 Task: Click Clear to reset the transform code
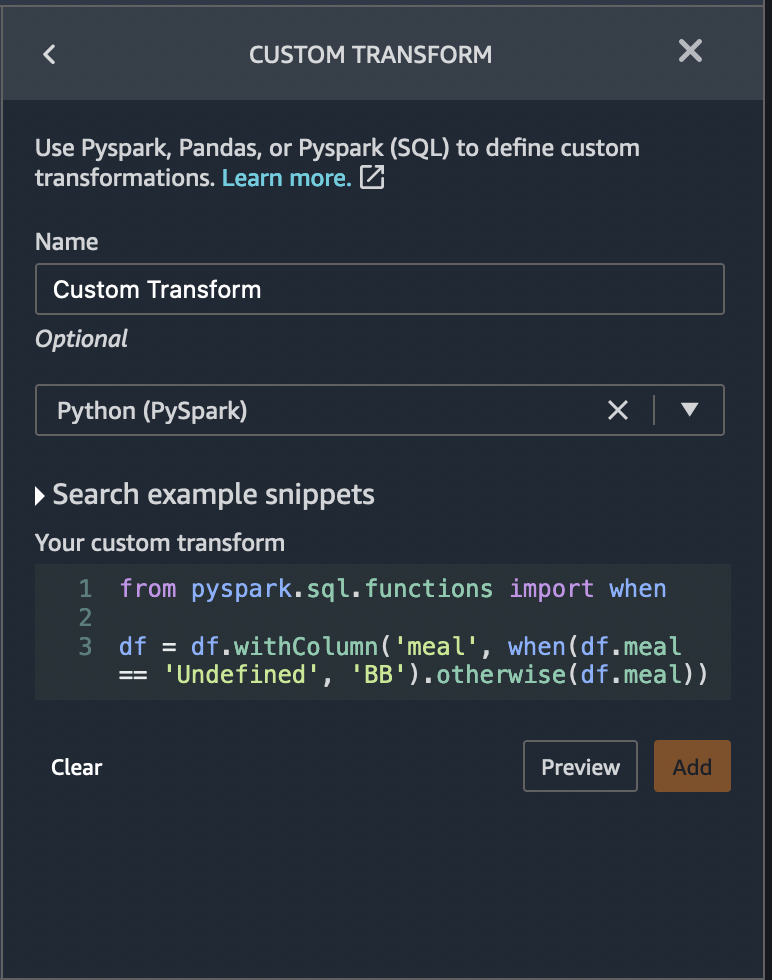[76, 767]
